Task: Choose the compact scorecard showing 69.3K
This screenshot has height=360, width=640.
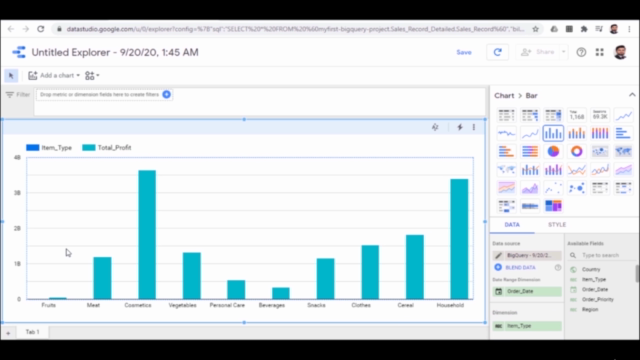Action: [x=600, y=116]
